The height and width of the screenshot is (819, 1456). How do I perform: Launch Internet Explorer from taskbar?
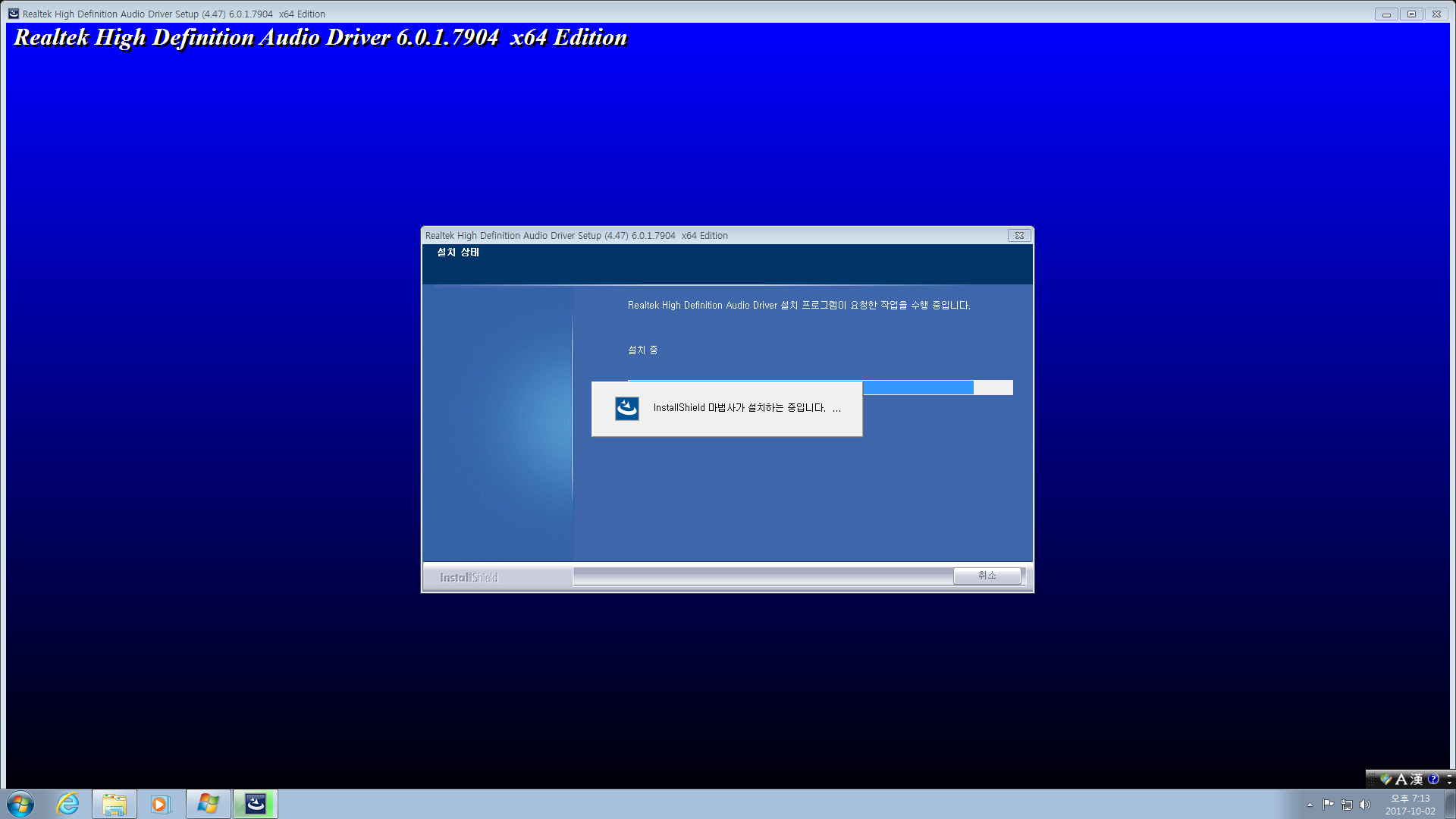click(x=67, y=804)
